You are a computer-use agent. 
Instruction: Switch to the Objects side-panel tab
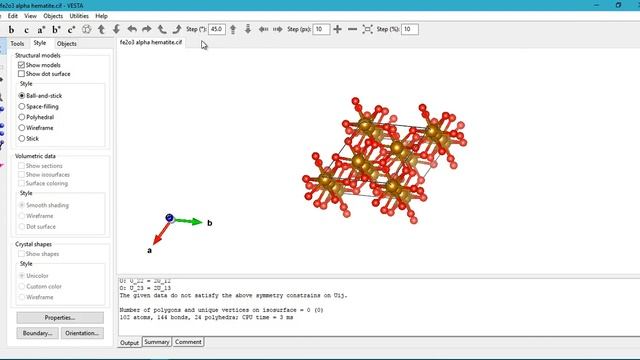click(67, 43)
